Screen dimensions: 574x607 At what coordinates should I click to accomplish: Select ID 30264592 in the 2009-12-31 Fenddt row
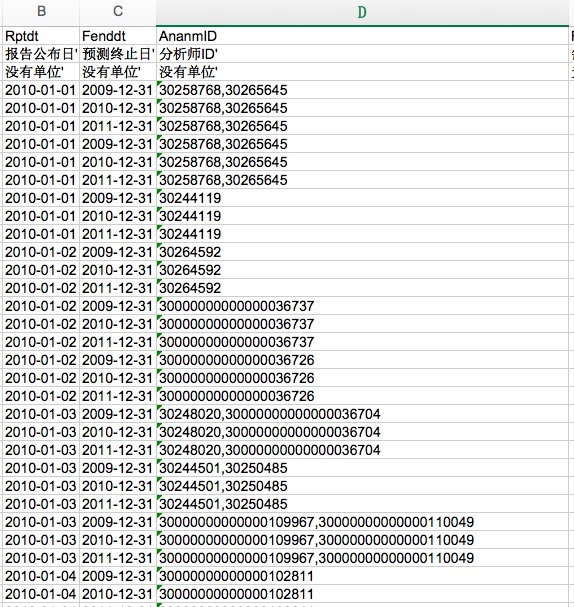362,252
